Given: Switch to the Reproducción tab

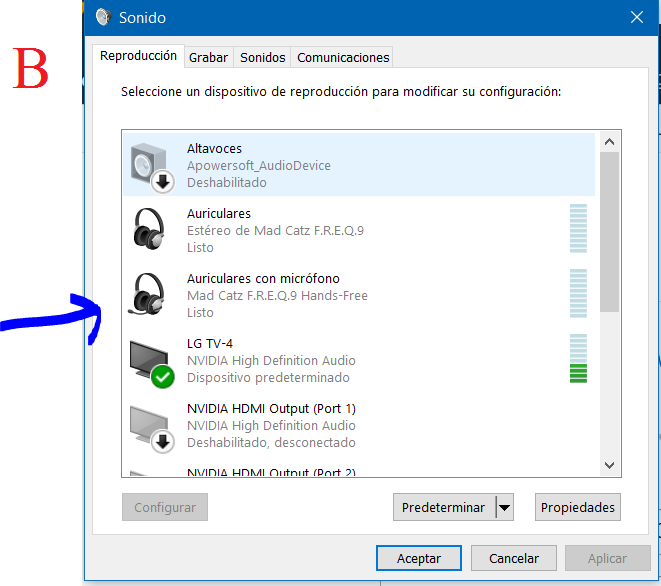Looking at the screenshot, I should (138, 56).
